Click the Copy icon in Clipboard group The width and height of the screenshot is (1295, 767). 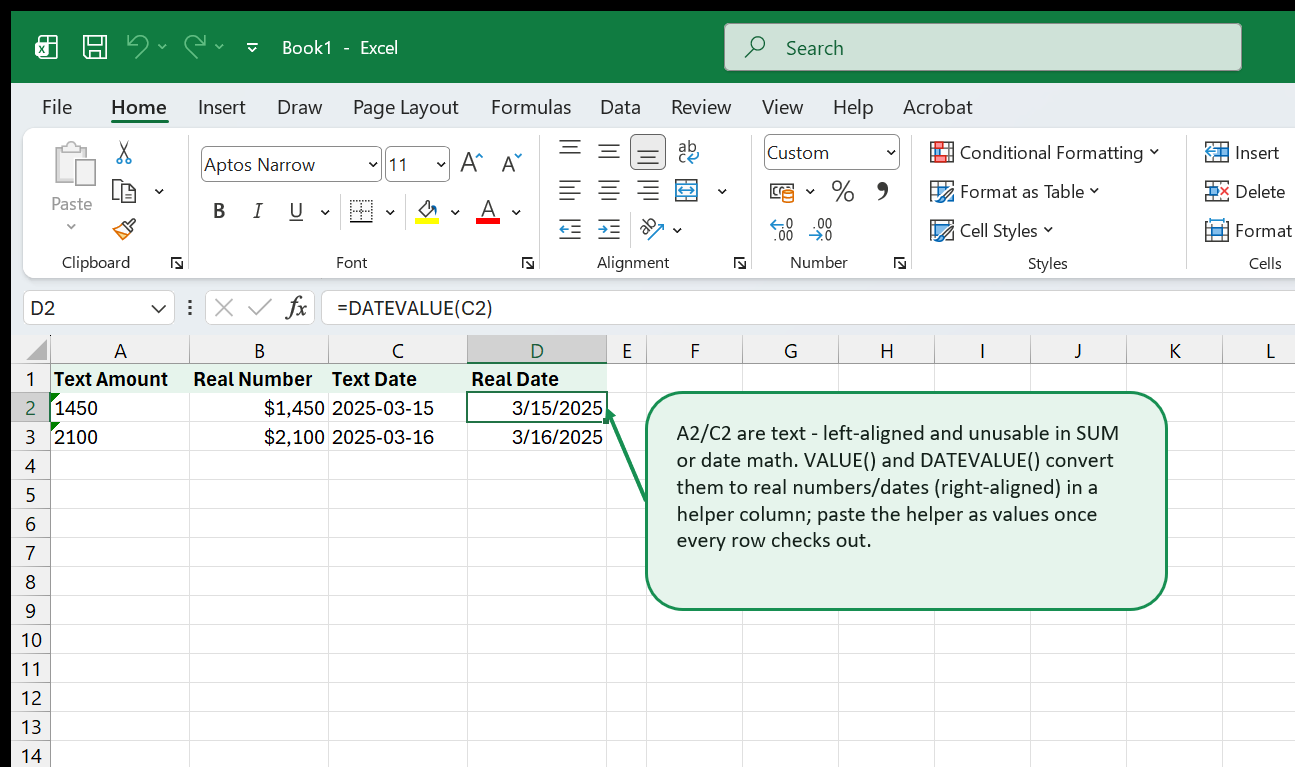(124, 191)
